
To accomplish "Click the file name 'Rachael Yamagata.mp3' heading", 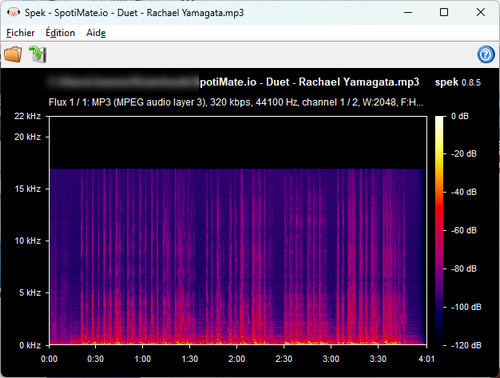I will point(359,82).
